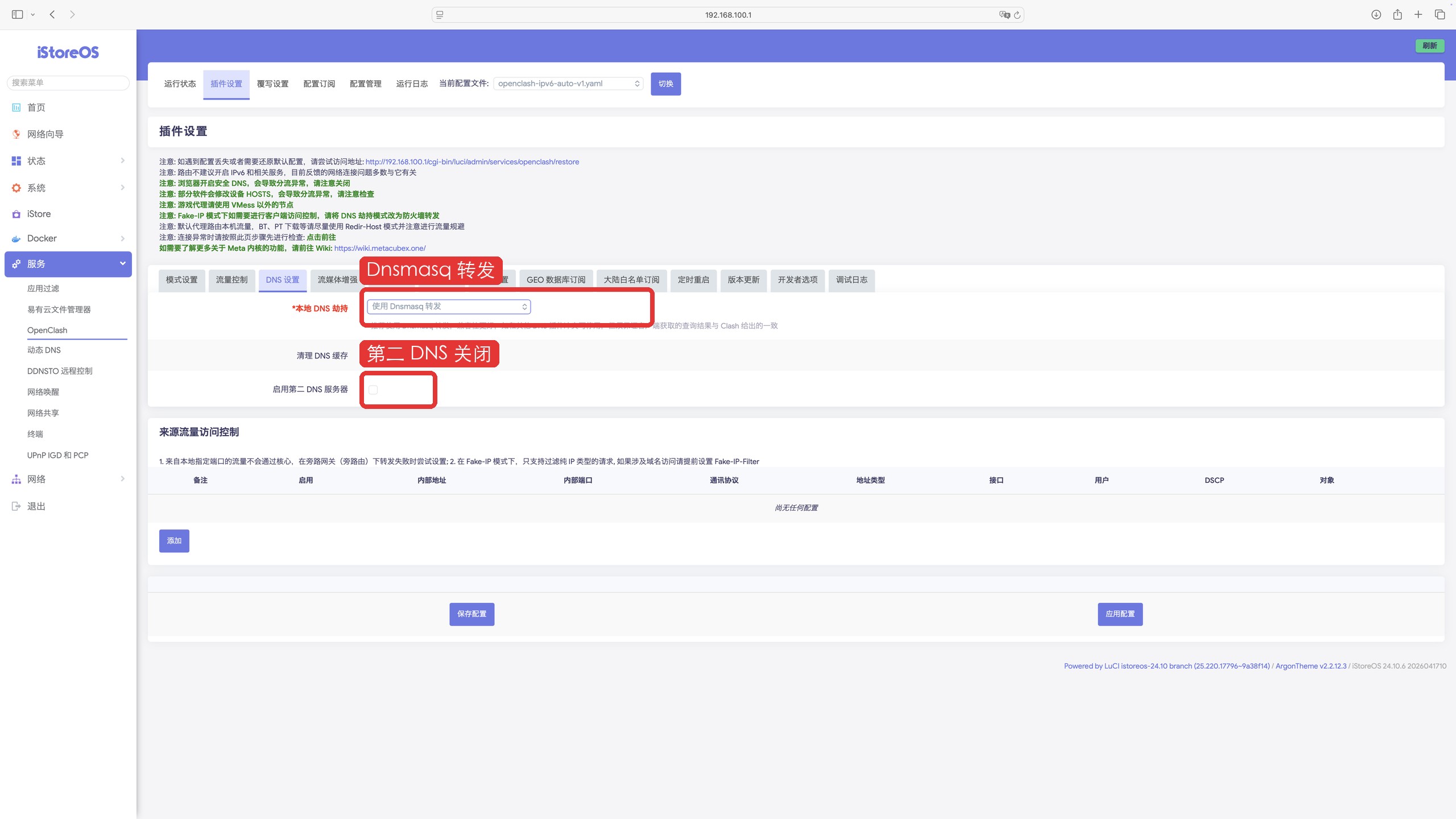Screen dimensions: 1456x819
Task: Select the 流量控制 sub-tab
Action: point(231,280)
